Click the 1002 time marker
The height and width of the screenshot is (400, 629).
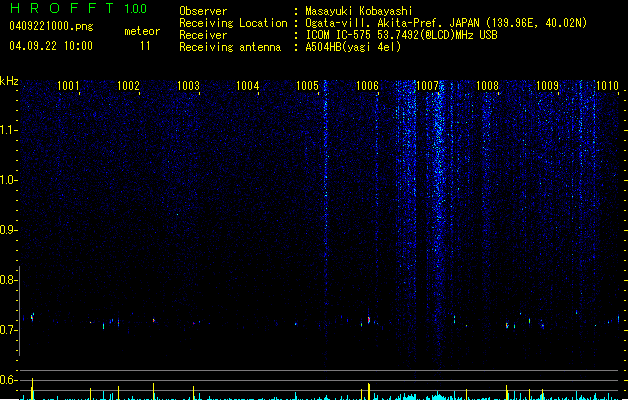click(x=128, y=86)
